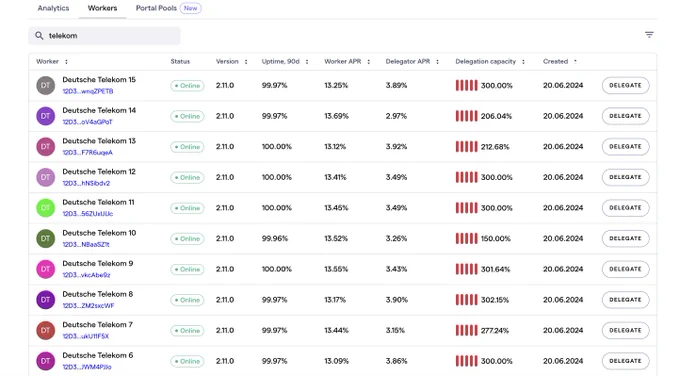Sort by Delegation capacity column arrows
Viewport: 680px width, 376px height.
523,62
